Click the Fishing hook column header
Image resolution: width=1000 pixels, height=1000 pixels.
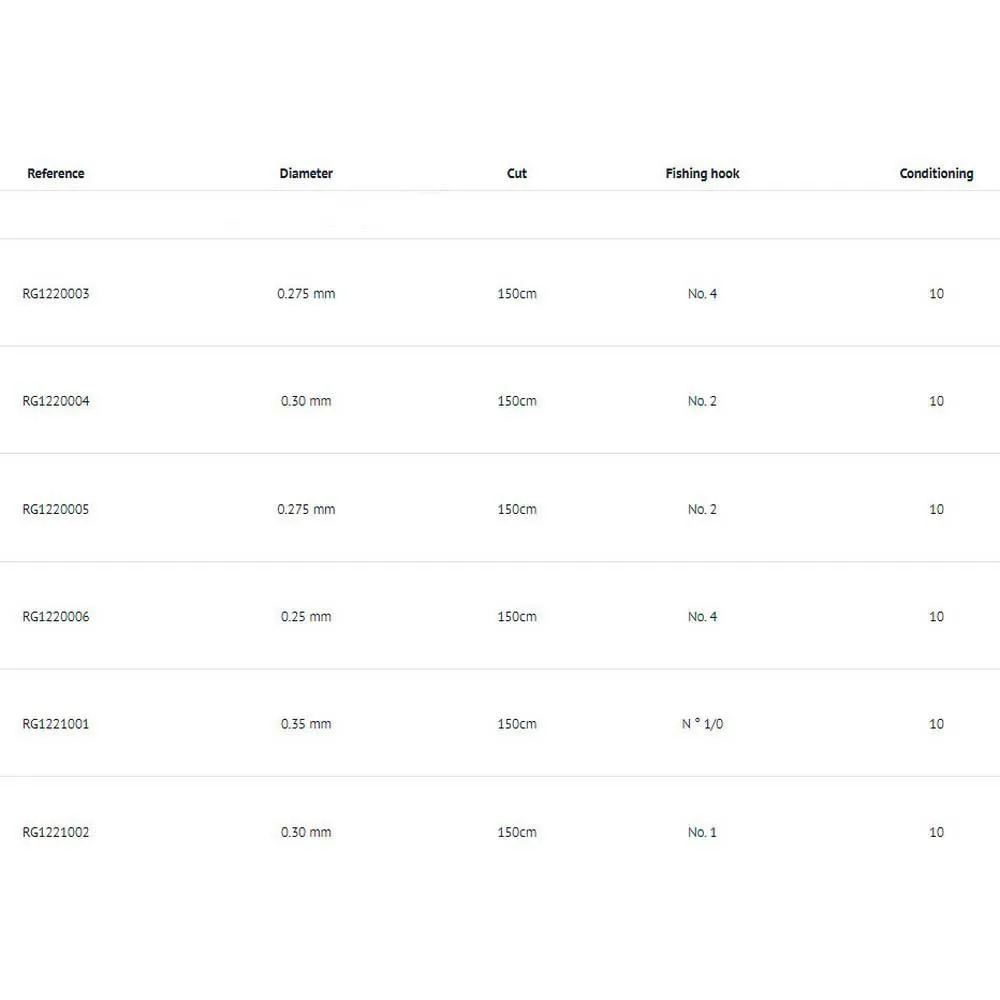pyautogui.click(x=702, y=174)
